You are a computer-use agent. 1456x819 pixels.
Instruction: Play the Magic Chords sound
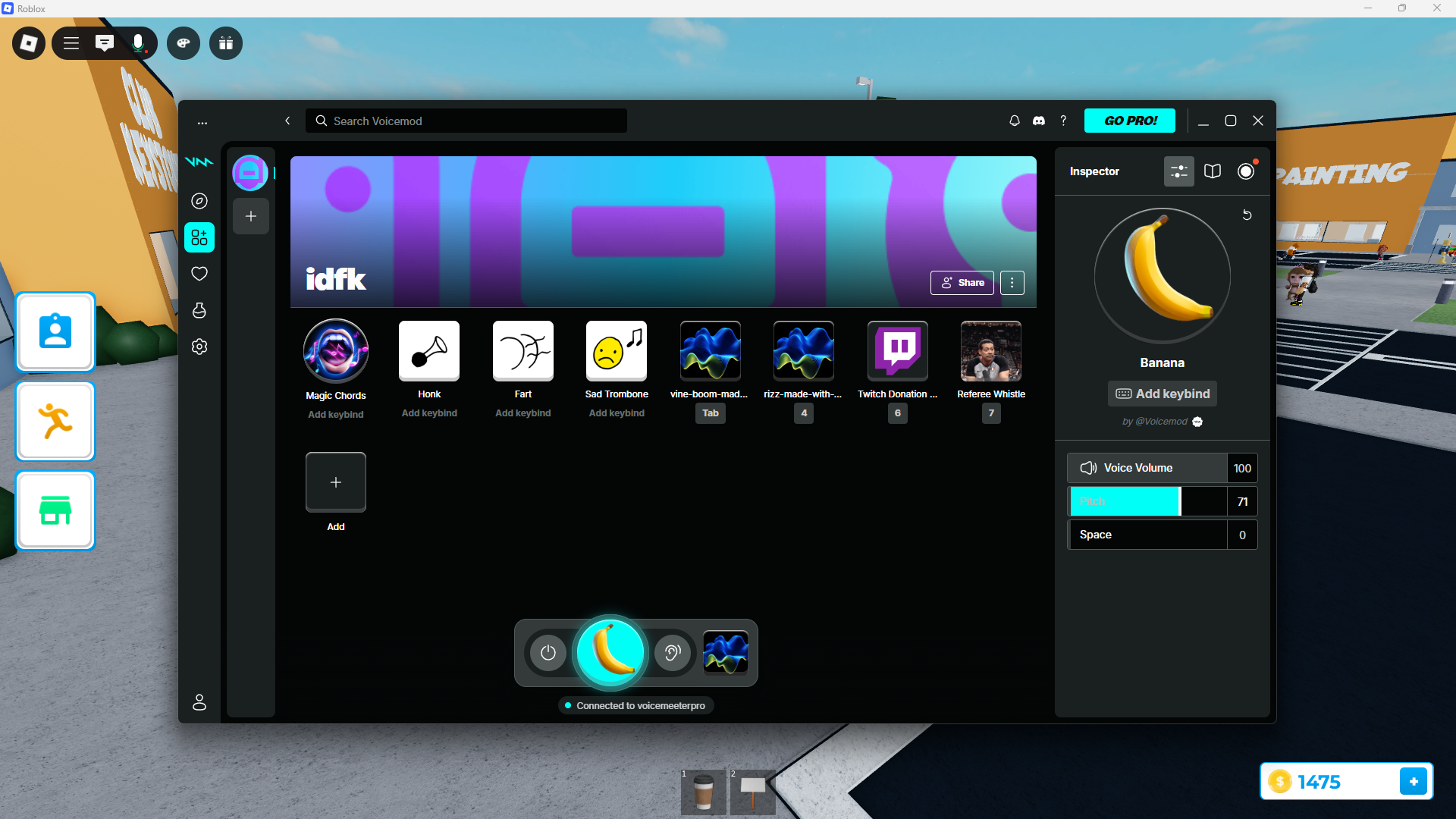(336, 350)
